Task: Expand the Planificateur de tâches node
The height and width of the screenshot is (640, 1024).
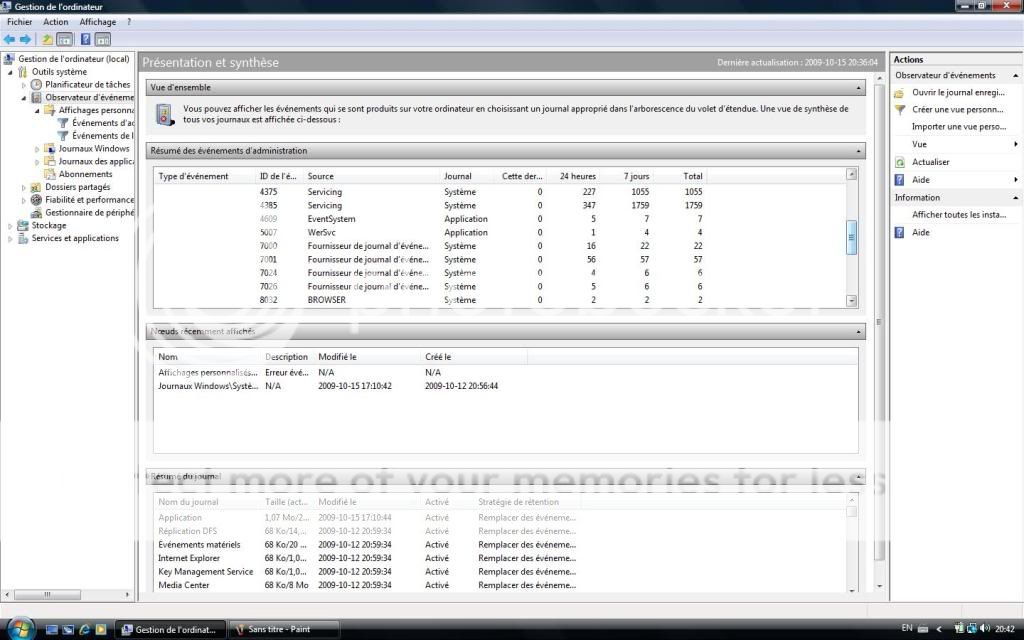Action: coord(24,85)
